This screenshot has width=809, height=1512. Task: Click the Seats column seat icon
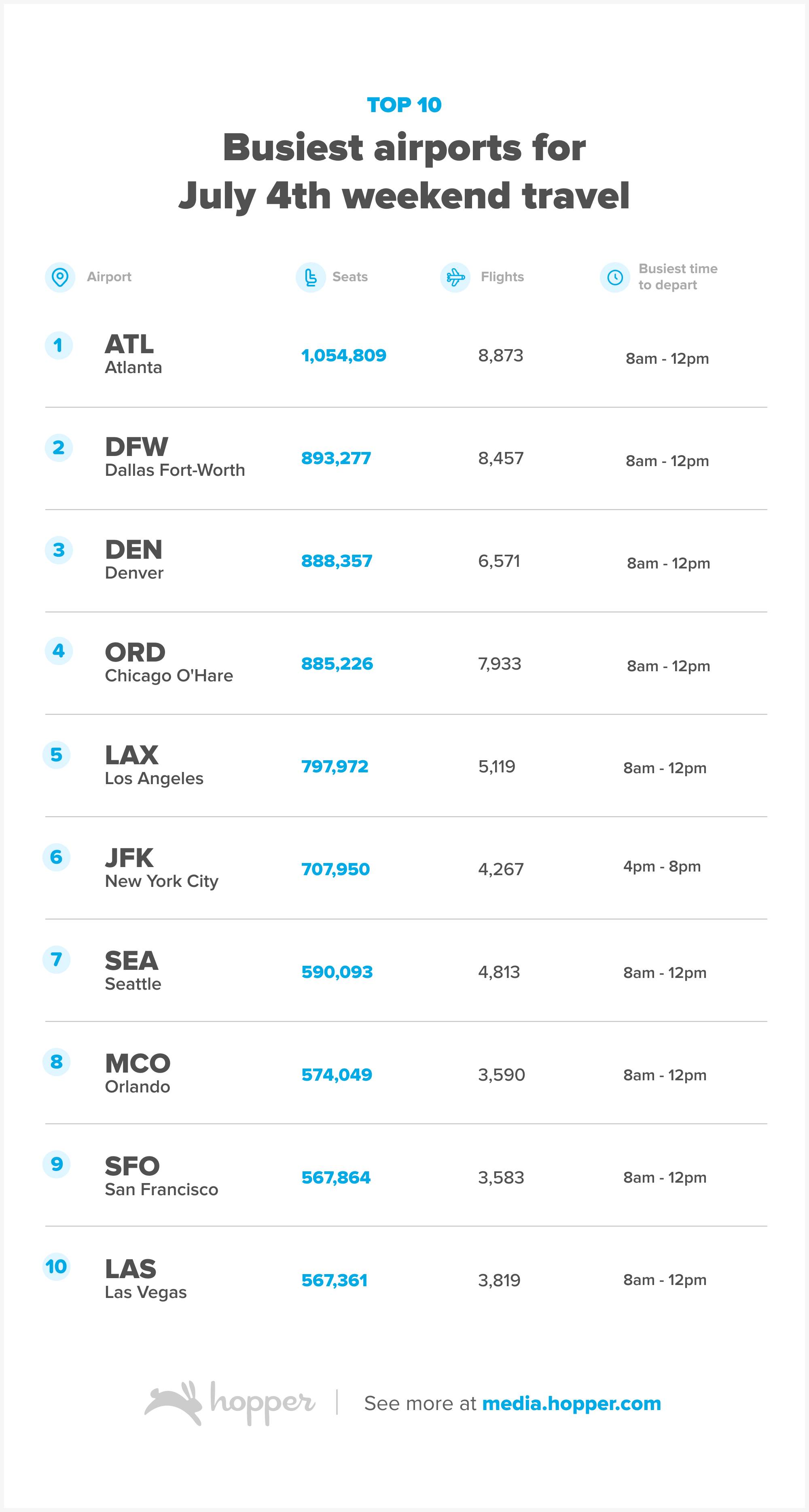point(310,277)
